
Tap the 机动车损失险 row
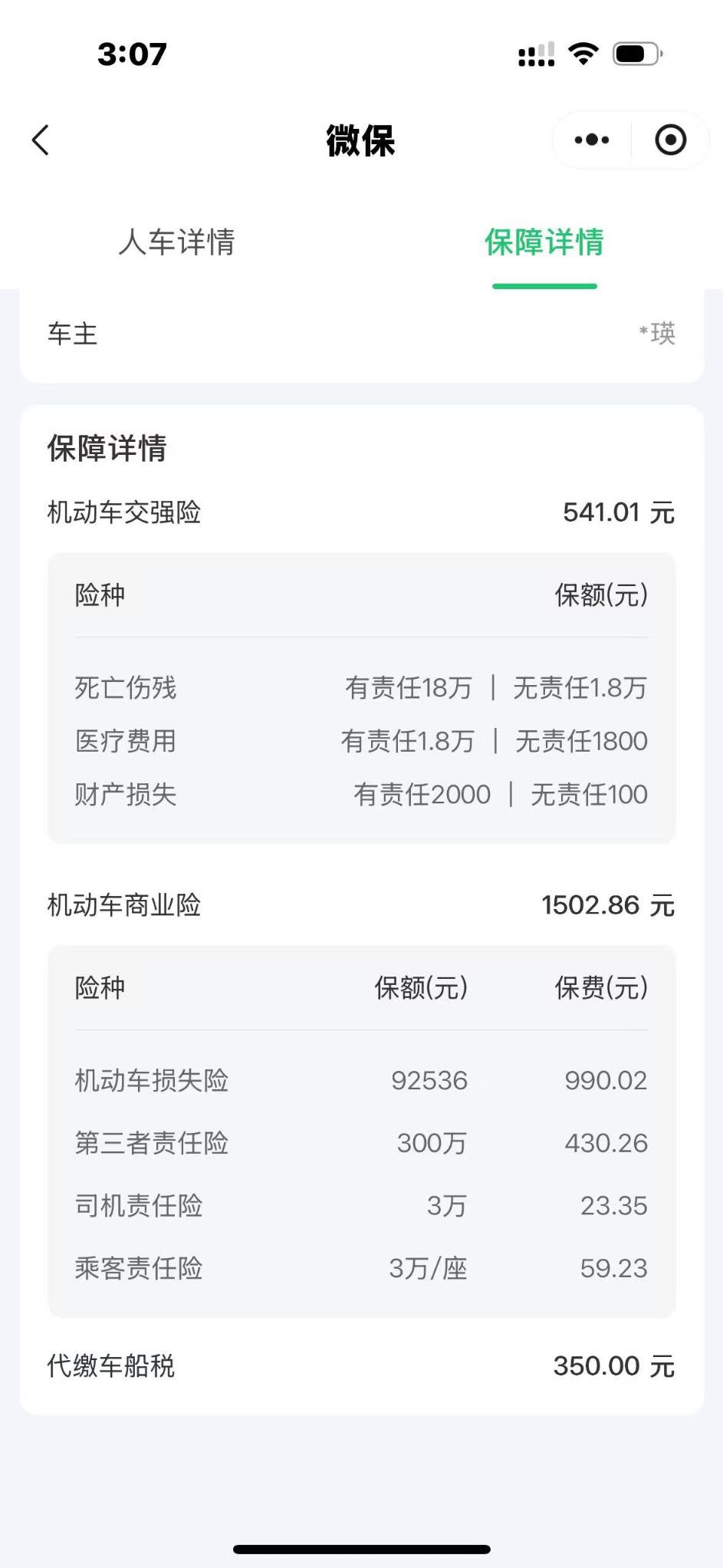coord(361,1081)
